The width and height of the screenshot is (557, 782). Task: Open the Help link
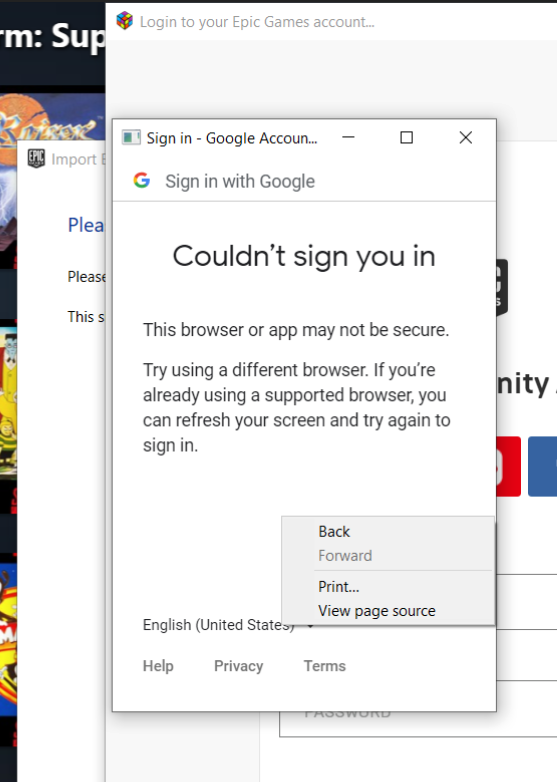click(158, 666)
